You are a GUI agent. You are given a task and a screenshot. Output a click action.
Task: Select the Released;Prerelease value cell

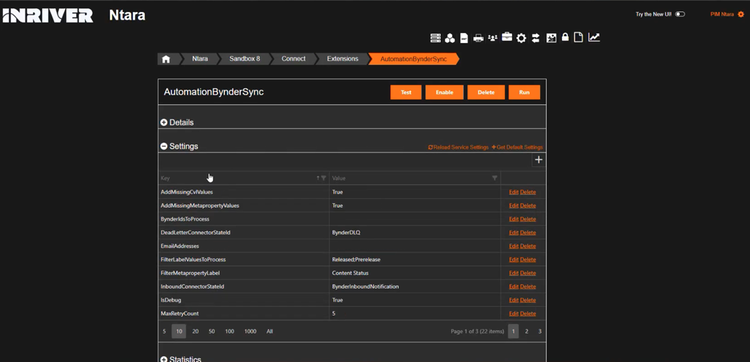tap(415, 260)
